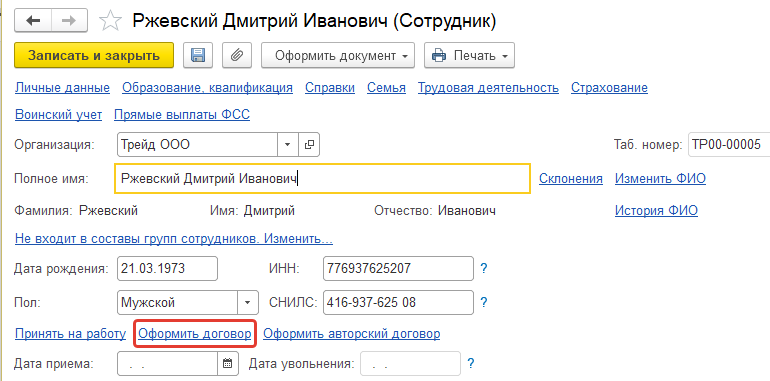
Task: Open the Пол dropdown list arrow
Action: (248, 302)
